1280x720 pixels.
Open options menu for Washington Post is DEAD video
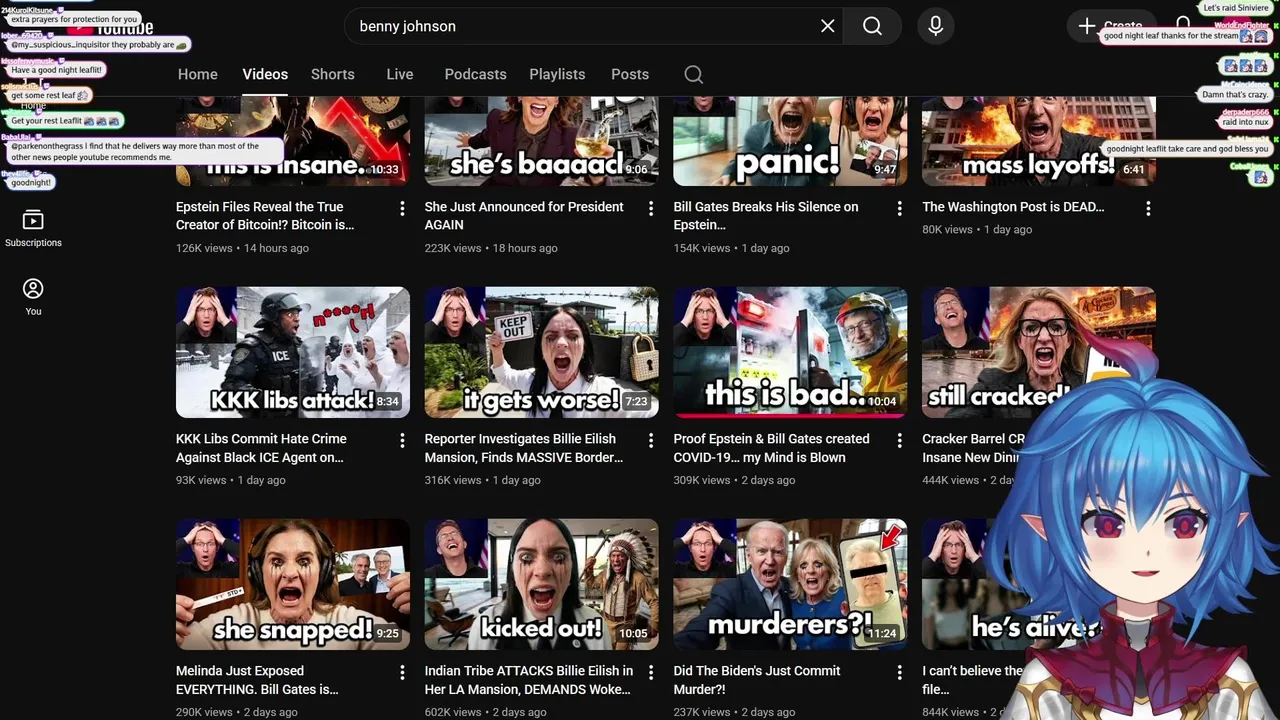pyautogui.click(x=1148, y=208)
